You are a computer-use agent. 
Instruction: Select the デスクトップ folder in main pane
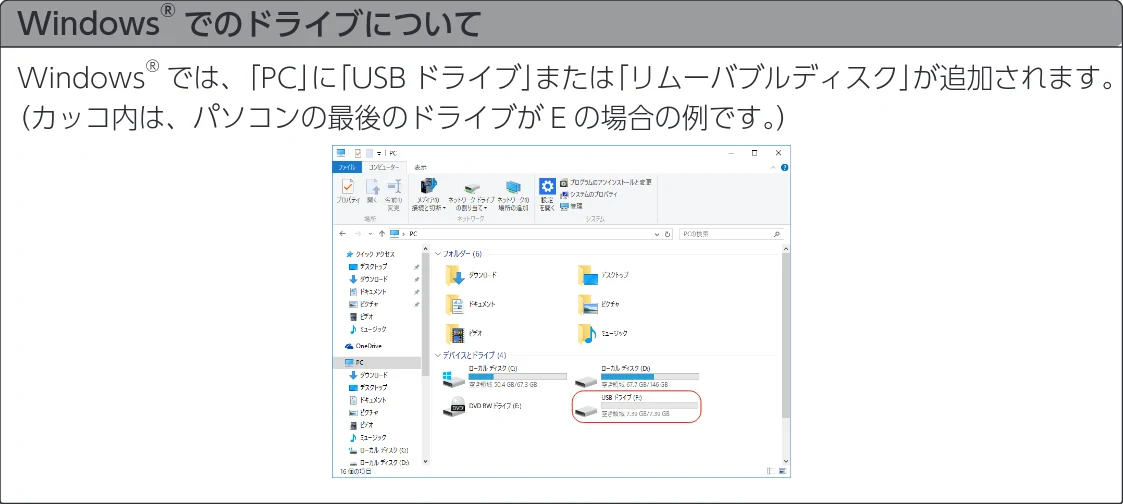(x=604, y=275)
